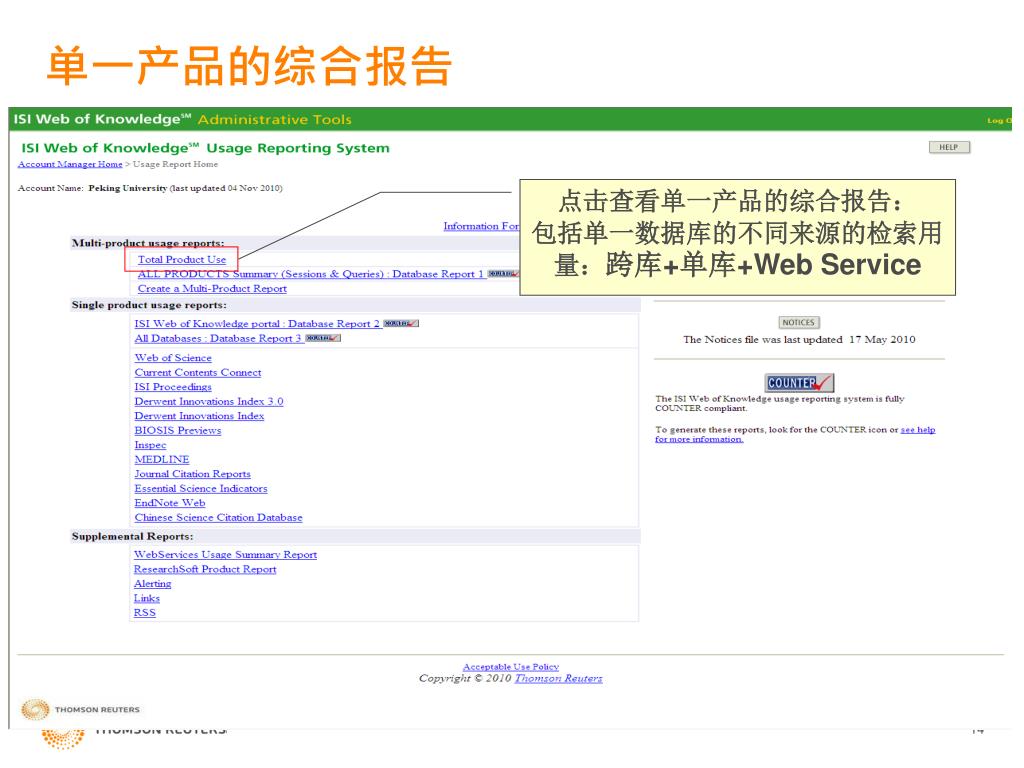Open the Web of Science usage report
This screenshot has height=768, width=1024.
tap(173, 358)
